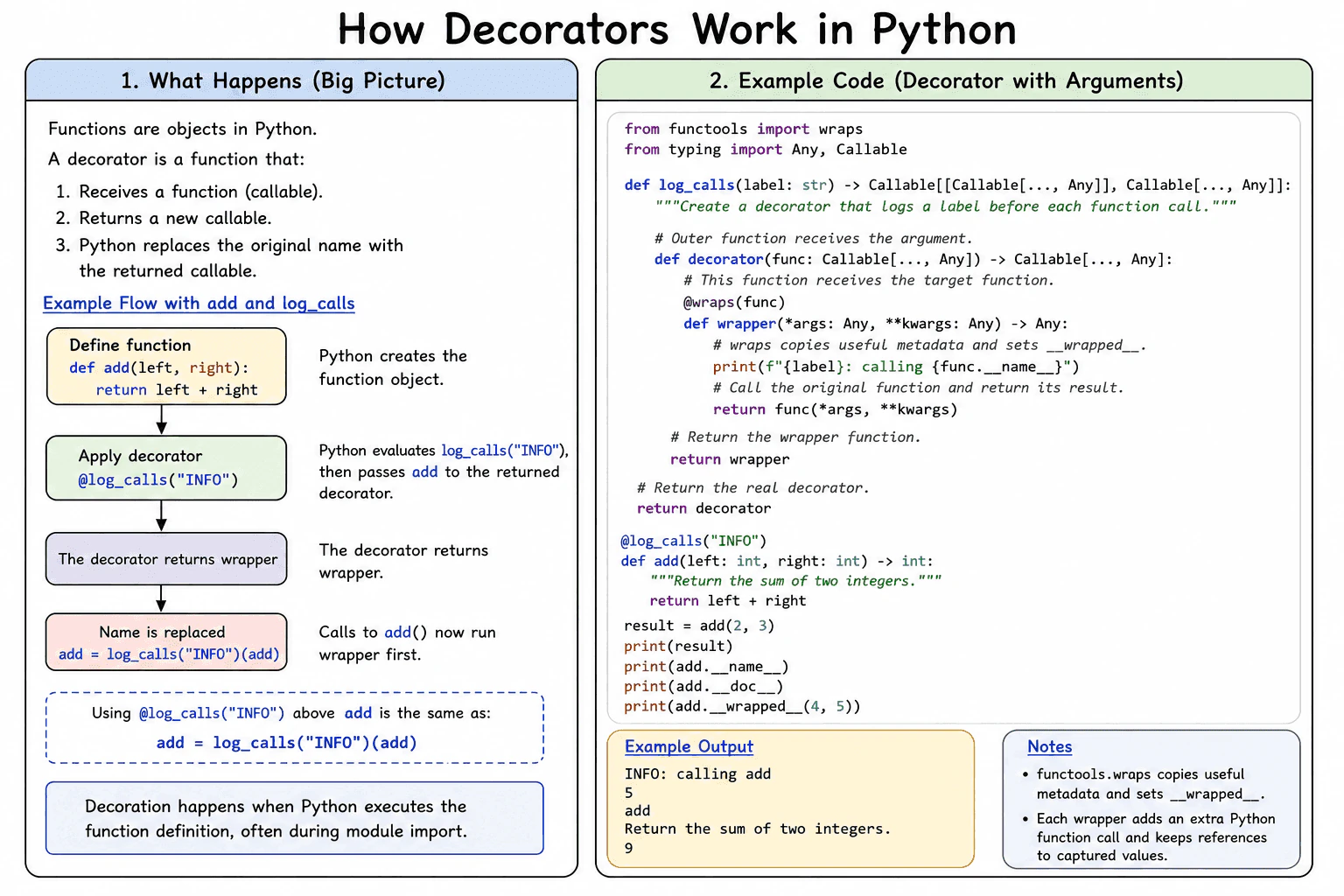Click the 'def log_calls(label: str)' code line
Viewport: 1344px width, 896px height.
958,185
